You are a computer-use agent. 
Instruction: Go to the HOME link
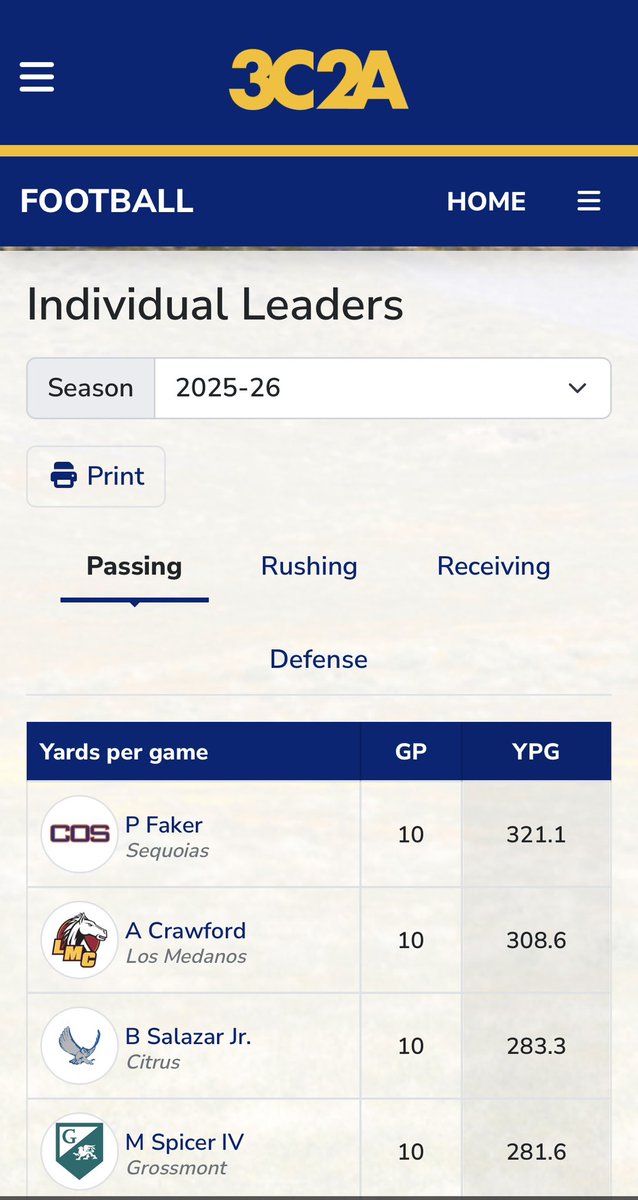pos(486,201)
